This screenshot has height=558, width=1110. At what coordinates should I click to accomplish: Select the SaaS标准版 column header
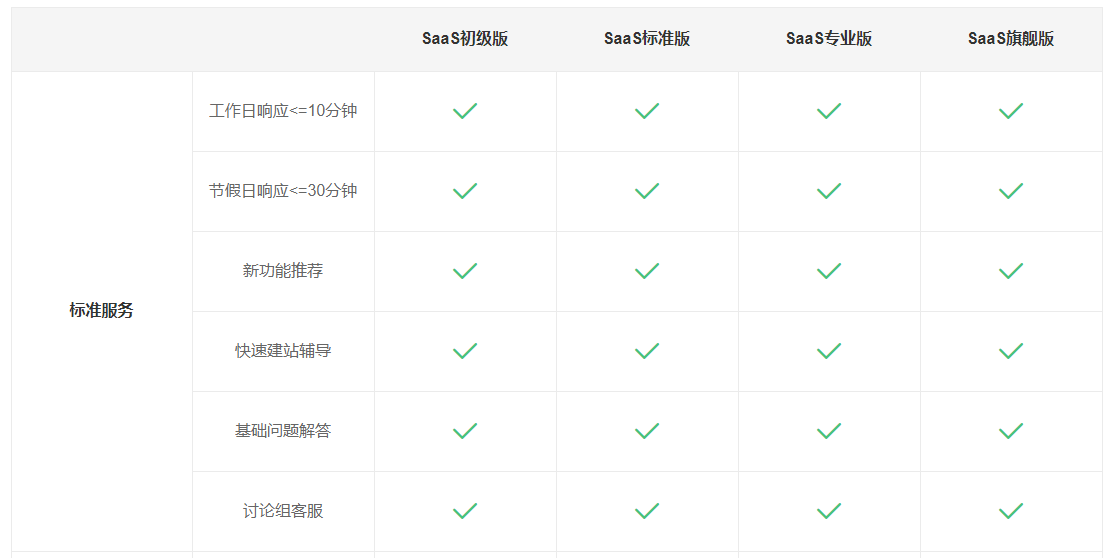pos(647,39)
